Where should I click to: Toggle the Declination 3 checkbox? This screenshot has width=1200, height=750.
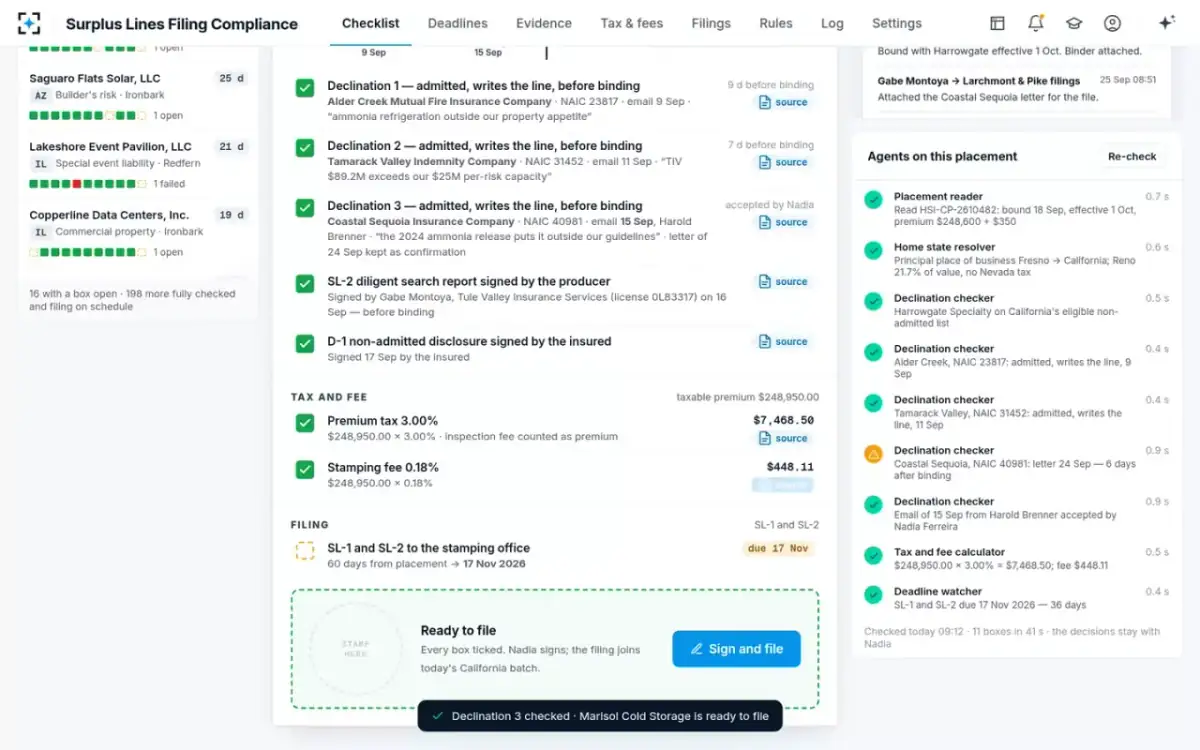tap(305, 208)
